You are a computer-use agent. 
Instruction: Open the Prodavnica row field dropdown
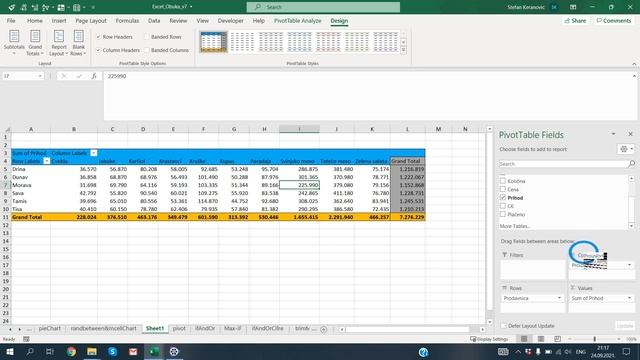559,298
